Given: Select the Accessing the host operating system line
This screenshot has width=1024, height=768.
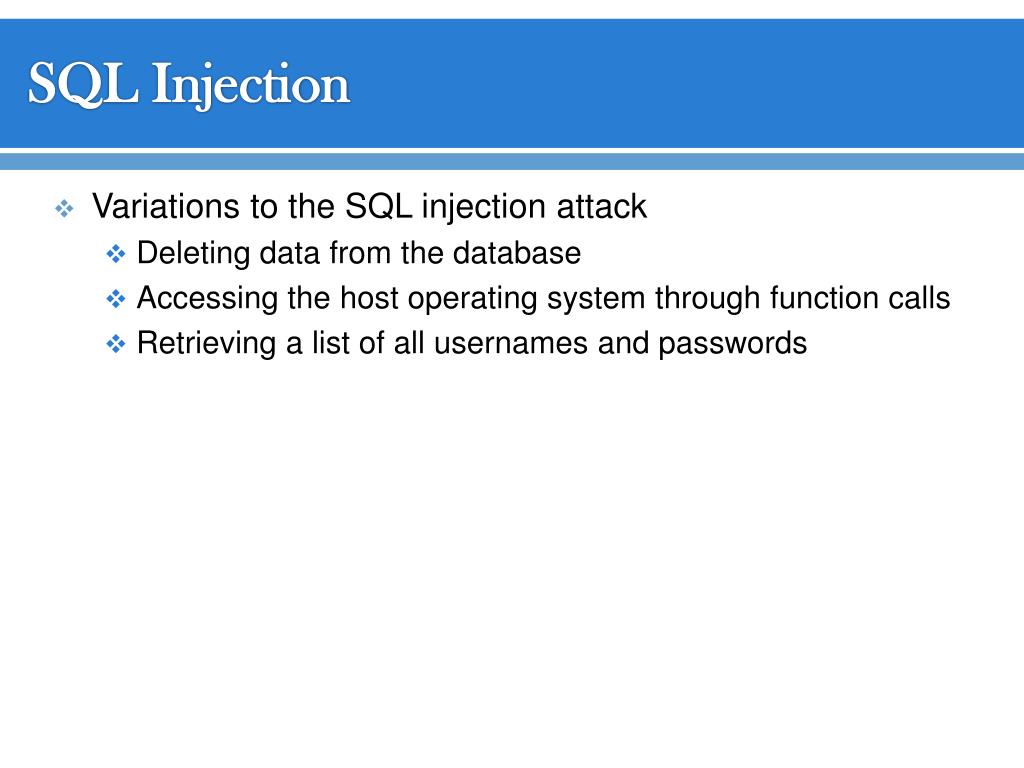Looking at the screenshot, I should (543, 298).
